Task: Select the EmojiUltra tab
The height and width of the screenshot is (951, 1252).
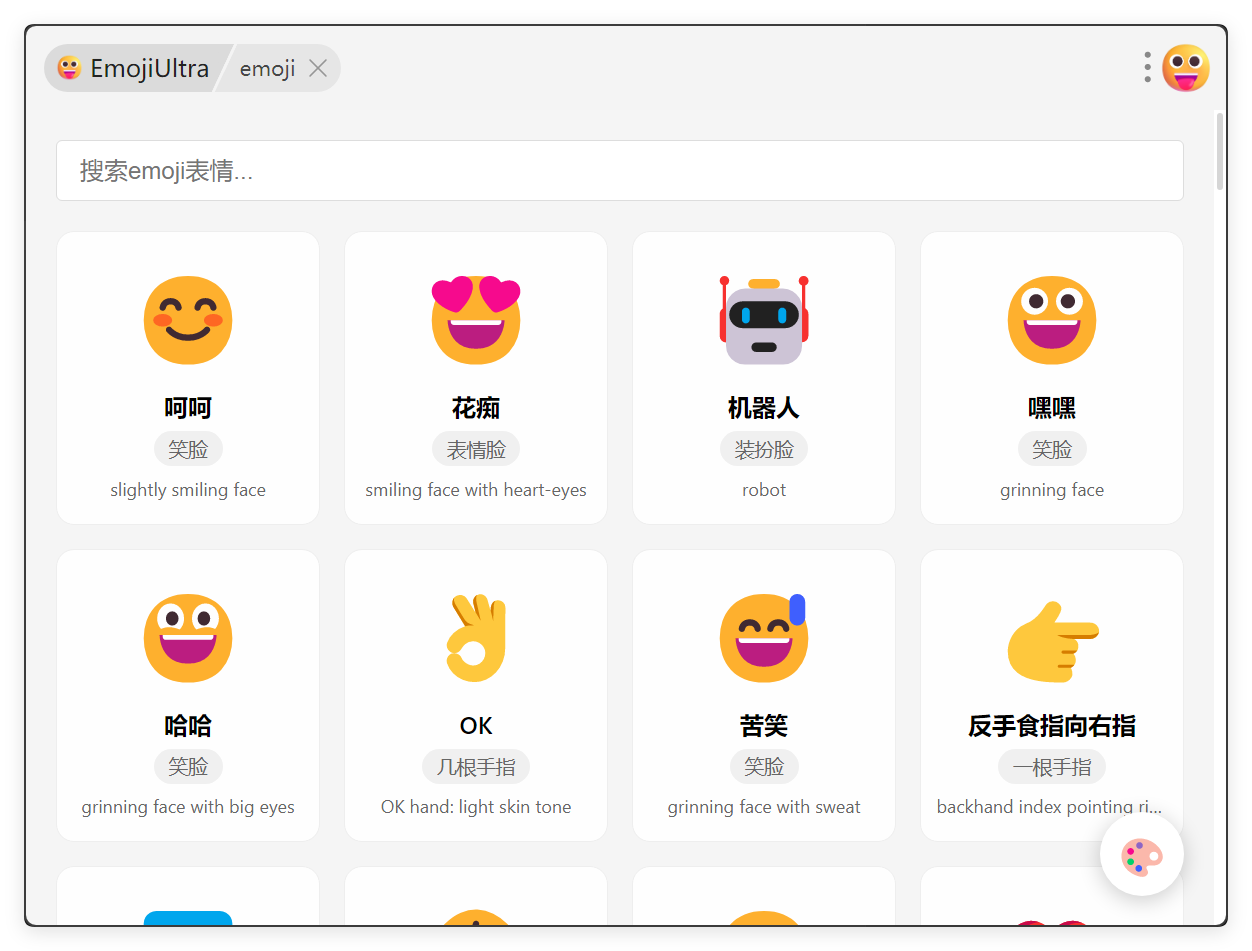Action: [136, 68]
